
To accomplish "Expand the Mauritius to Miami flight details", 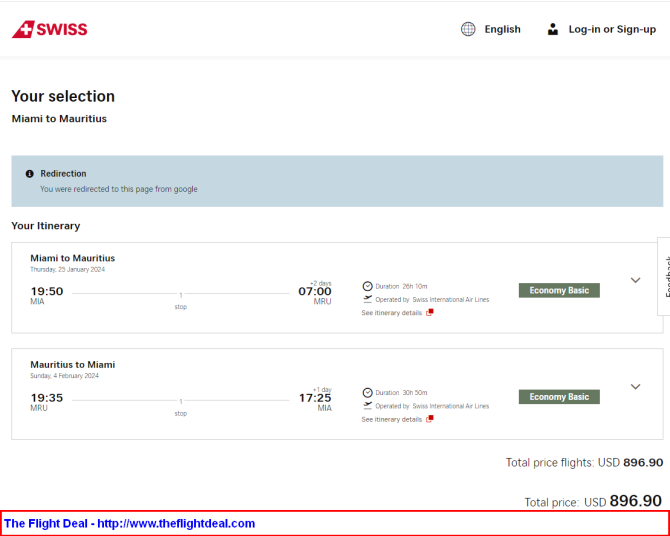I will tap(635, 387).
